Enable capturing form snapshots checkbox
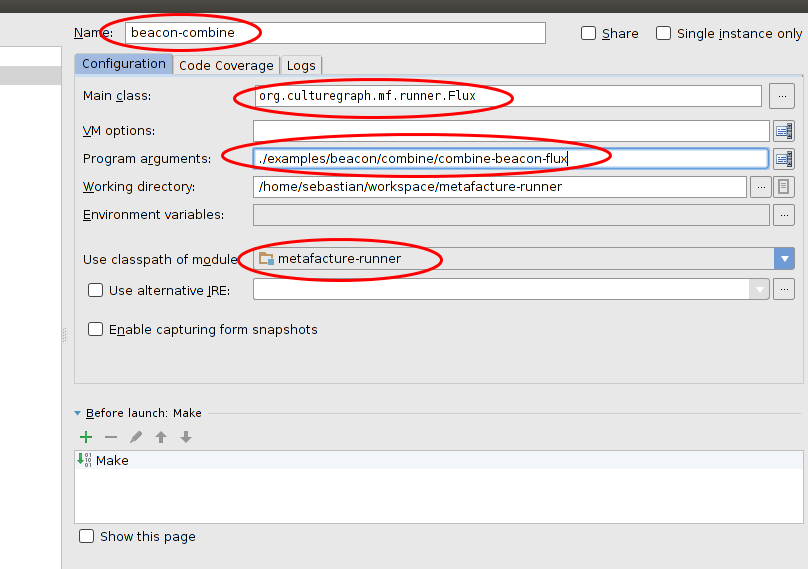Screen dimensions: 808x569 coord(96,329)
